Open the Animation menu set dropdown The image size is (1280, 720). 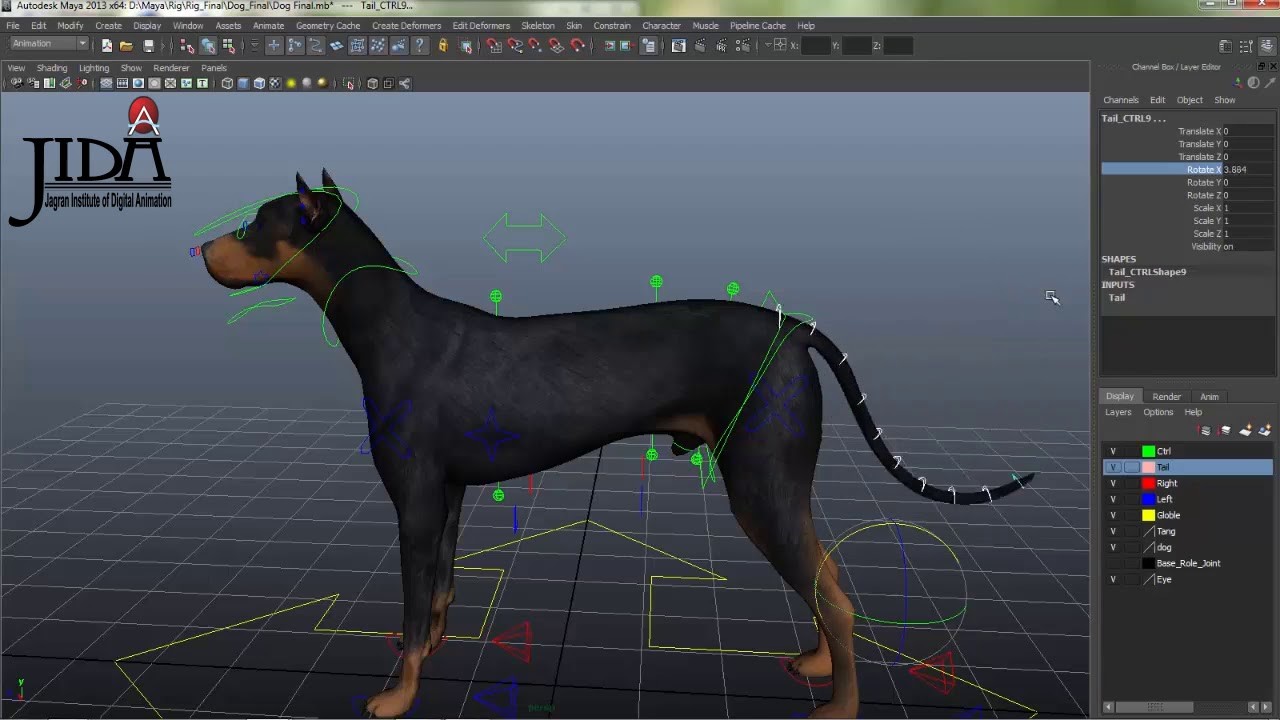point(48,43)
